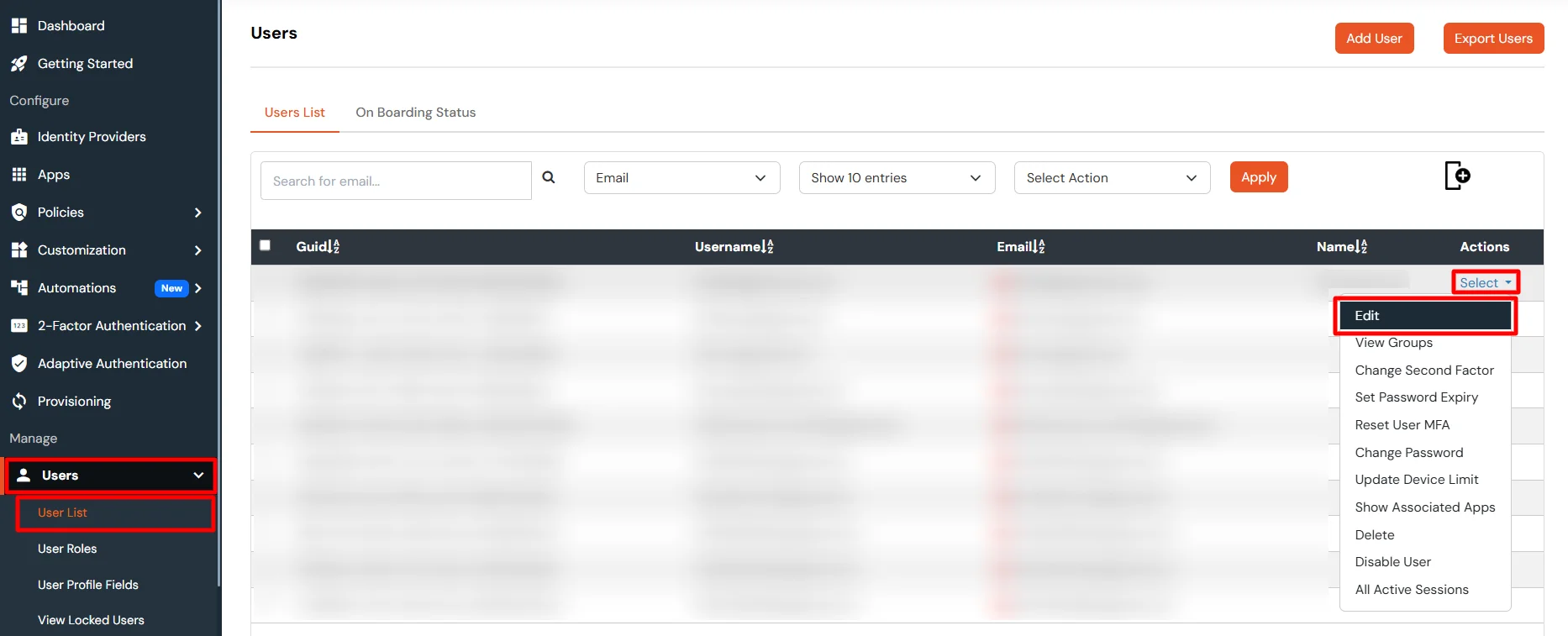
Task: Open the Select actions dropdown in first row
Action: click(1485, 283)
